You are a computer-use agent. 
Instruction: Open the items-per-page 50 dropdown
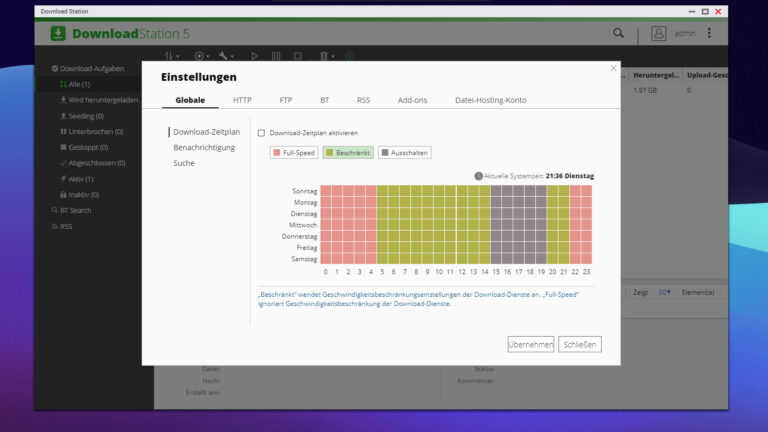tap(664, 292)
